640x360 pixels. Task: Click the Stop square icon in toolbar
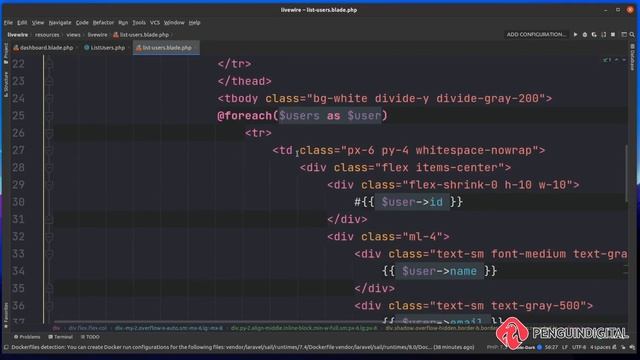pyautogui.click(x=613, y=35)
